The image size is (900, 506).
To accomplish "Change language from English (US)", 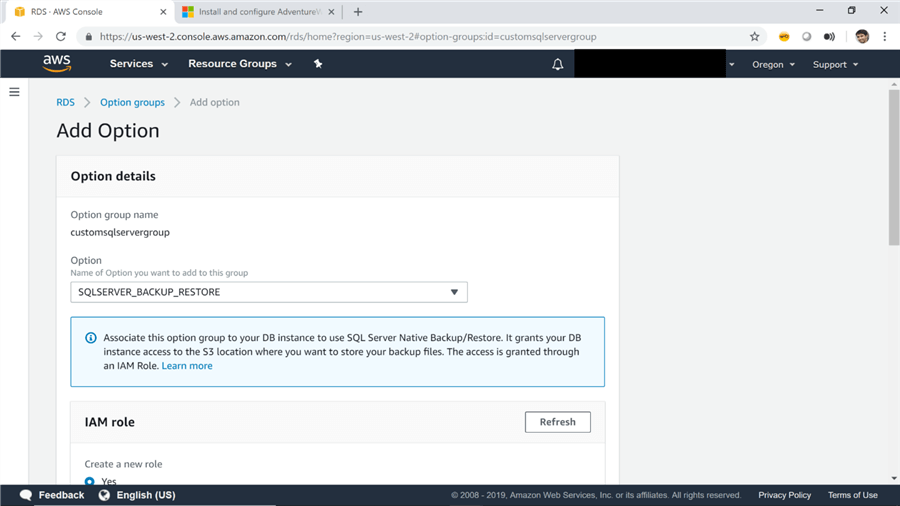I will 146,495.
